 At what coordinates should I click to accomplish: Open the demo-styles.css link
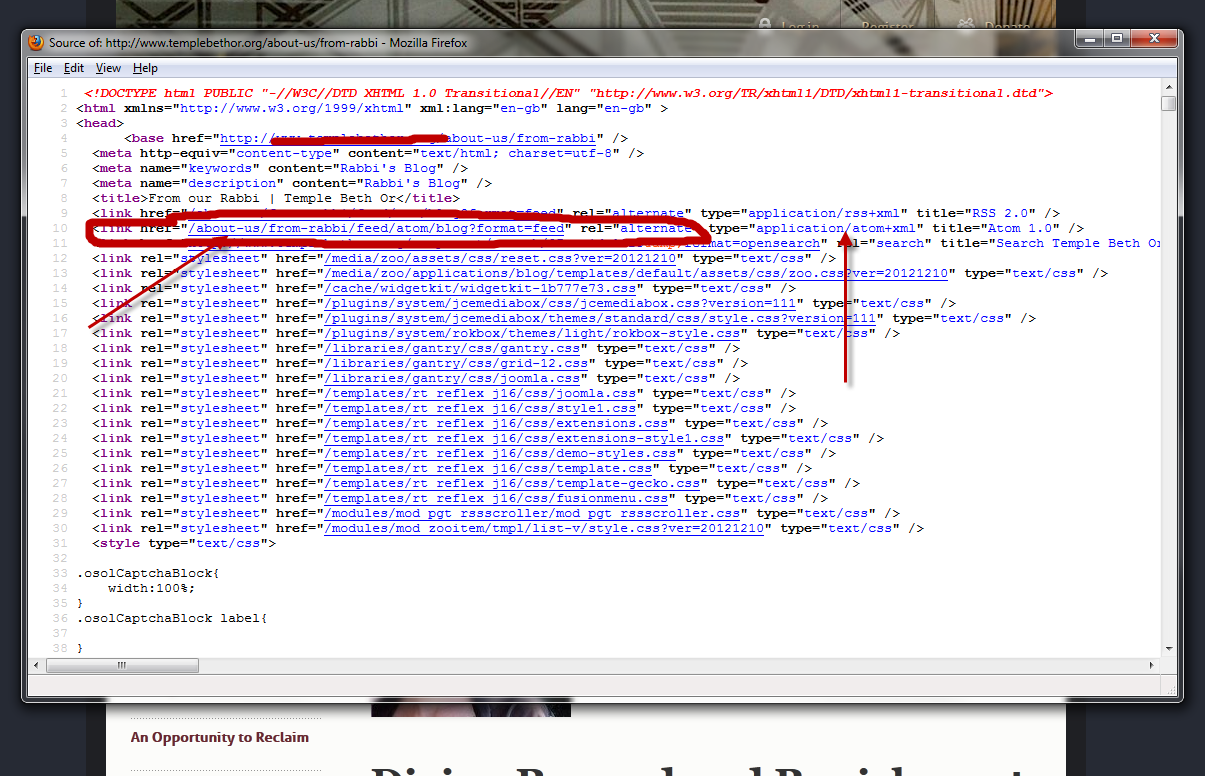pos(501,453)
